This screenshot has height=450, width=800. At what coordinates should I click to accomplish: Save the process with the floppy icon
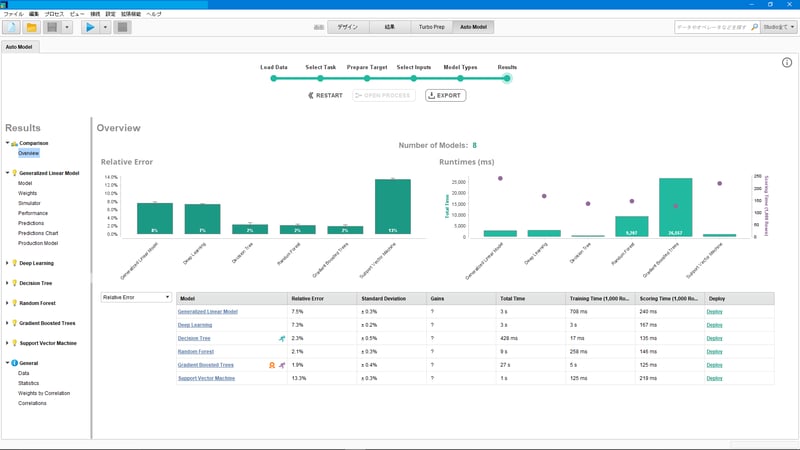[52, 27]
